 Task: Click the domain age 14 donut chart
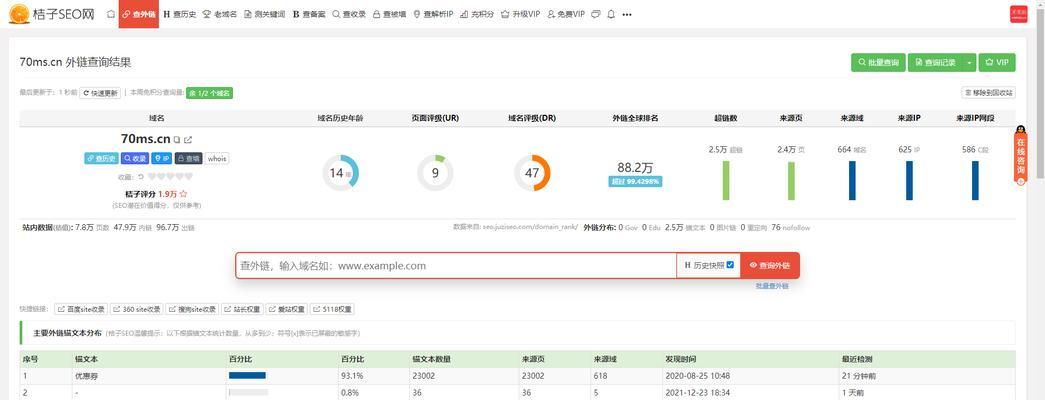(341, 173)
